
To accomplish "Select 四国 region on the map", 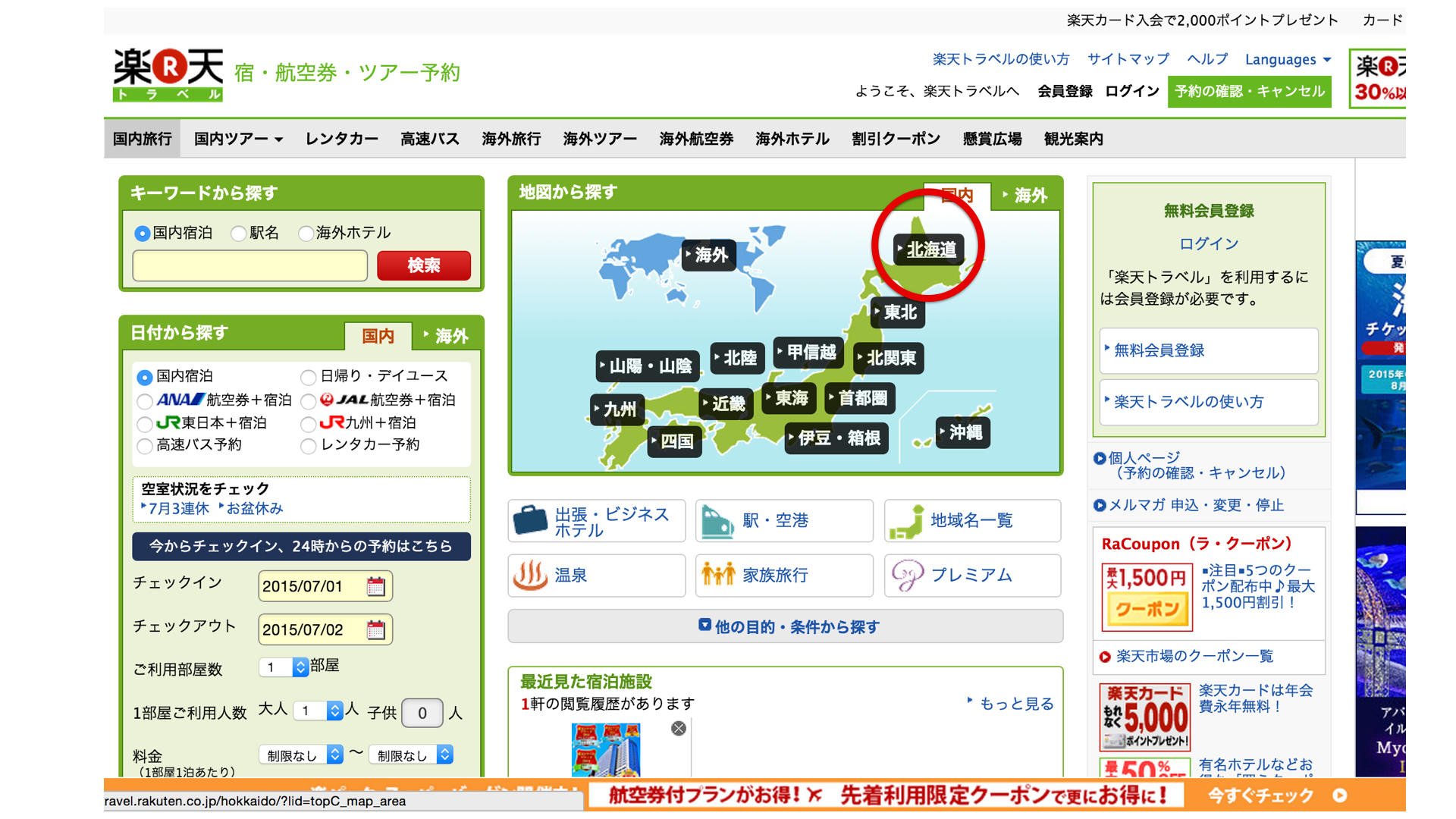I will (x=674, y=441).
